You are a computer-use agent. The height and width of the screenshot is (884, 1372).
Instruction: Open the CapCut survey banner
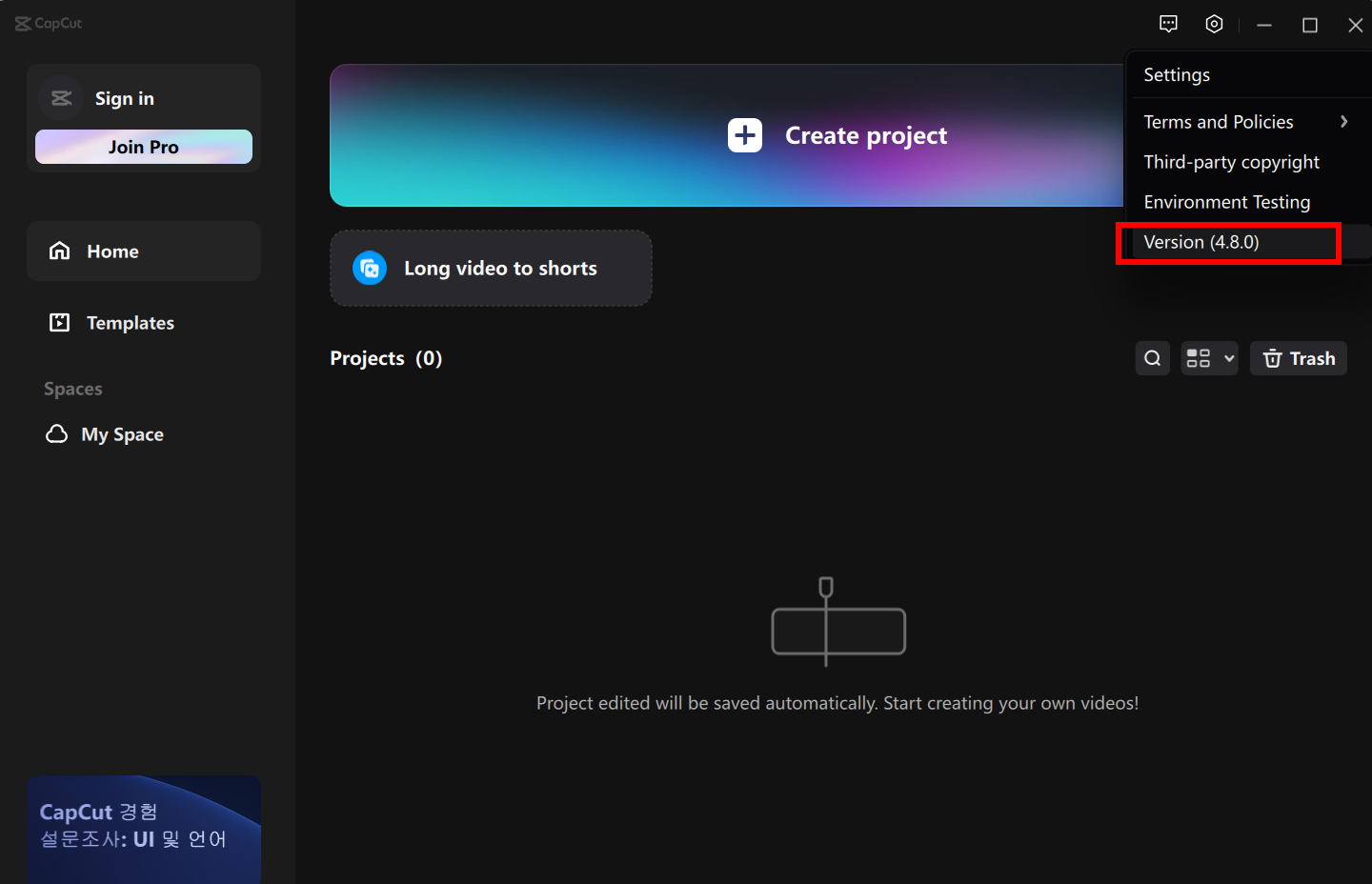coord(144,830)
